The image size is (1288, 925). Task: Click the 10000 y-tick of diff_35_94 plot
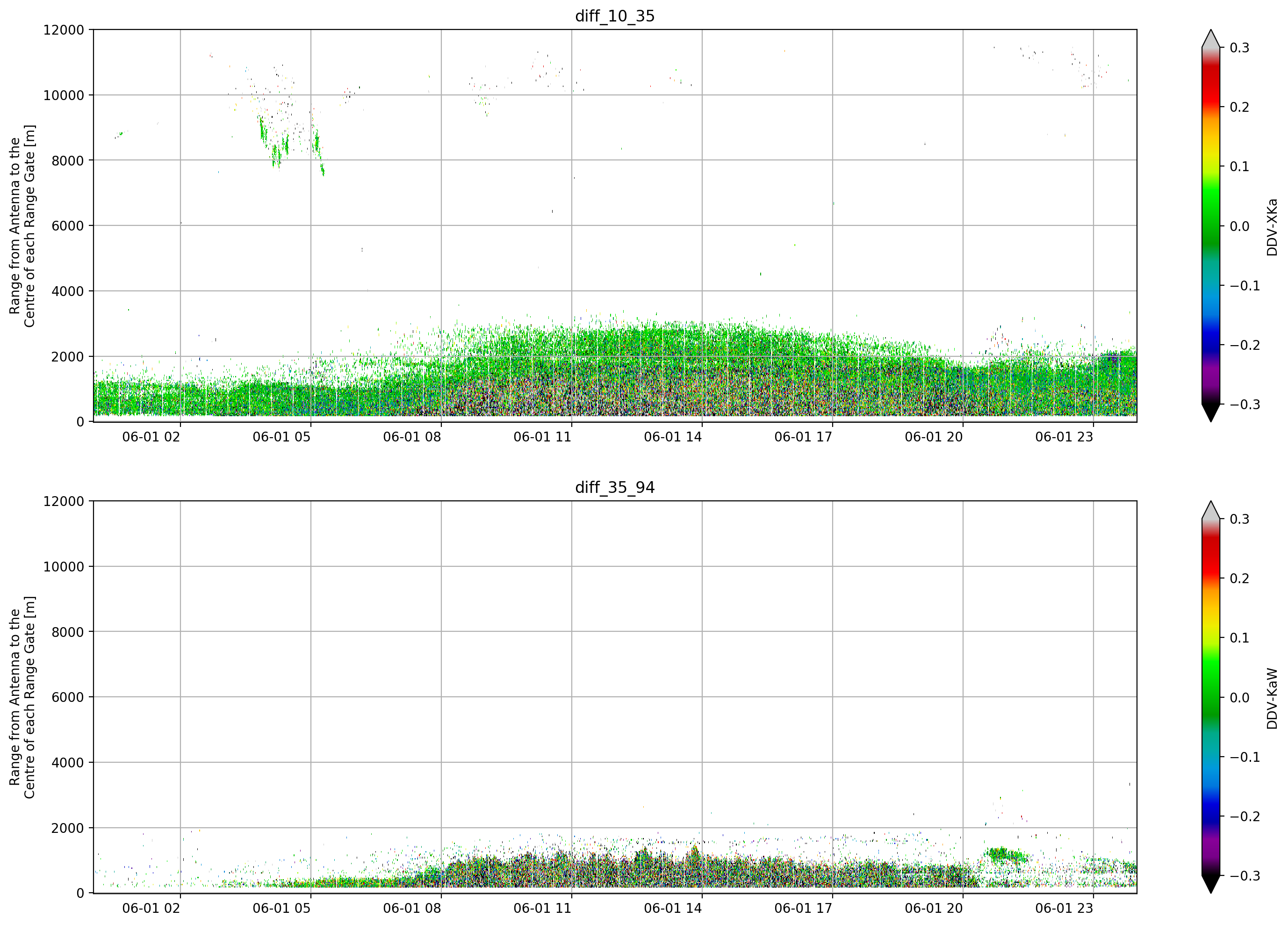point(64,567)
